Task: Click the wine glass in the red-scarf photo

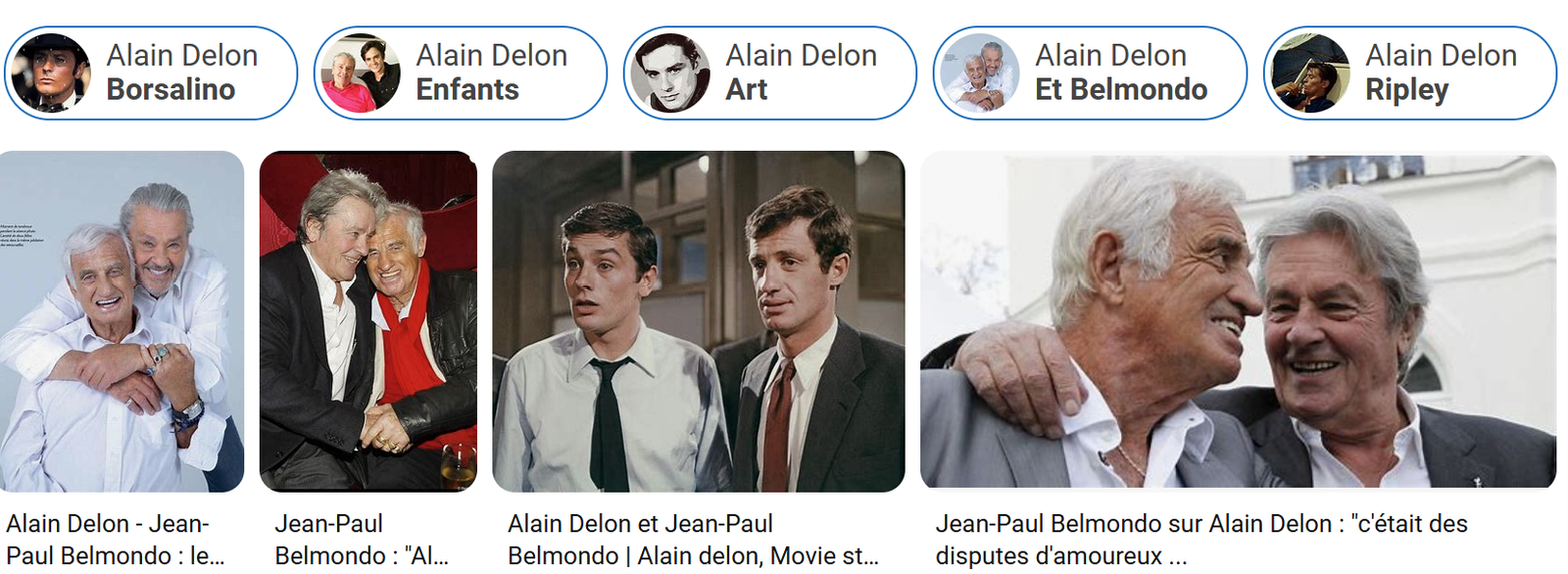Action: (459, 465)
